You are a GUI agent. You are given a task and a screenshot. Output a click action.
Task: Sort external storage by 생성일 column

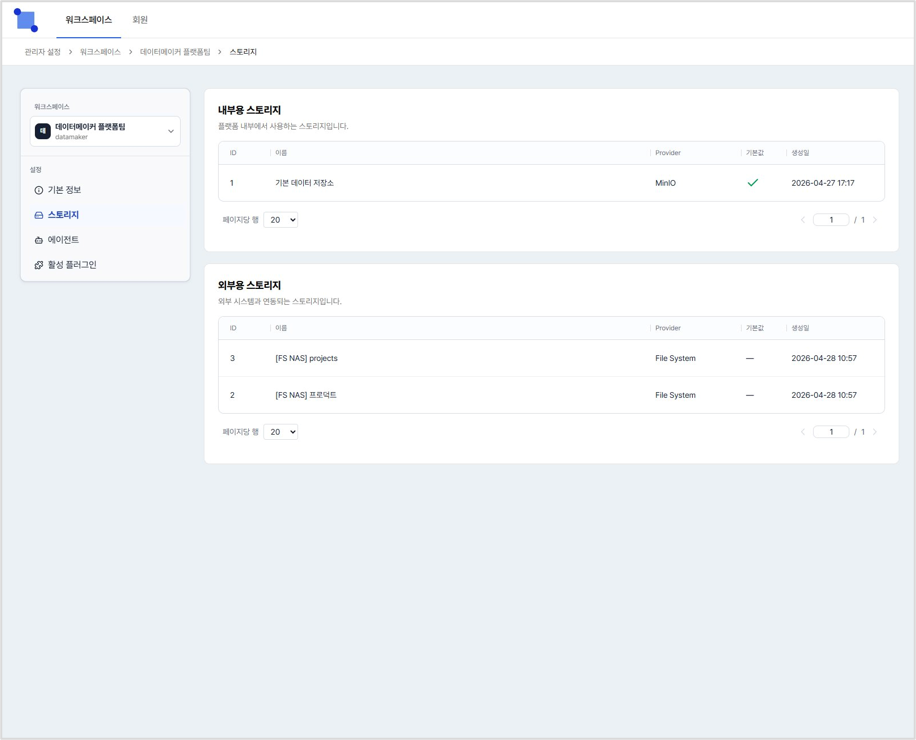point(800,328)
